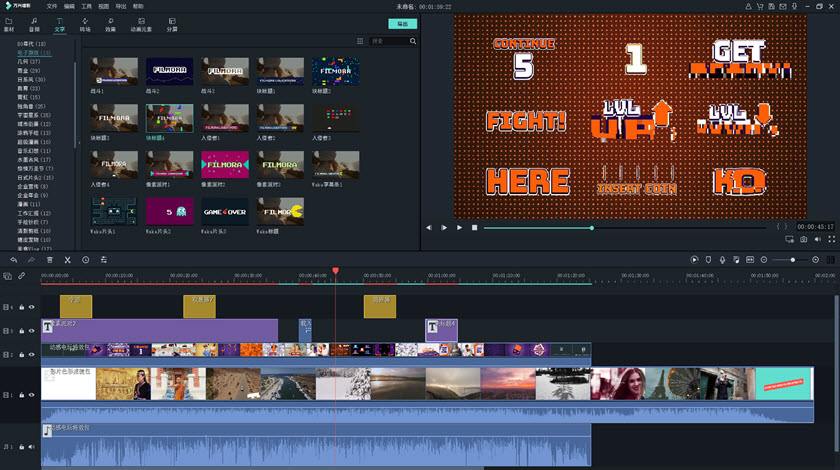The height and width of the screenshot is (470, 840).
Task: Switch grid view of the titles library
Action: pyautogui.click(x=360, y=41)
